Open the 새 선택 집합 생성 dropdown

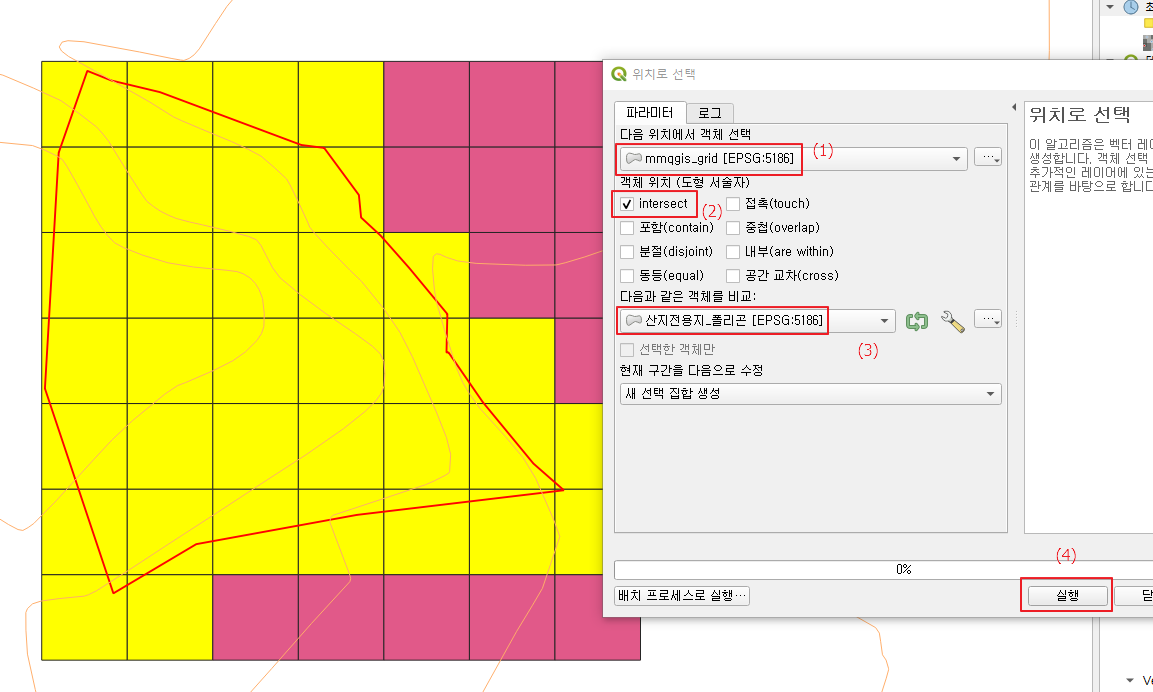pos(810,393)
